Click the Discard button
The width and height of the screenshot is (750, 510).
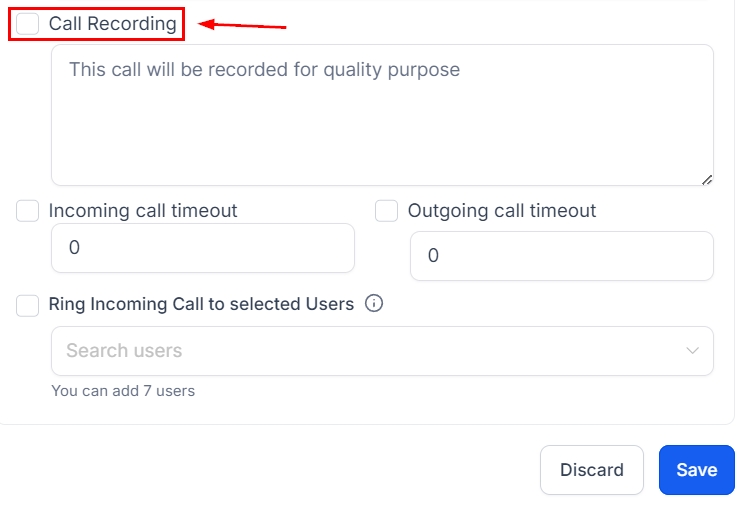tap(591, 470)
